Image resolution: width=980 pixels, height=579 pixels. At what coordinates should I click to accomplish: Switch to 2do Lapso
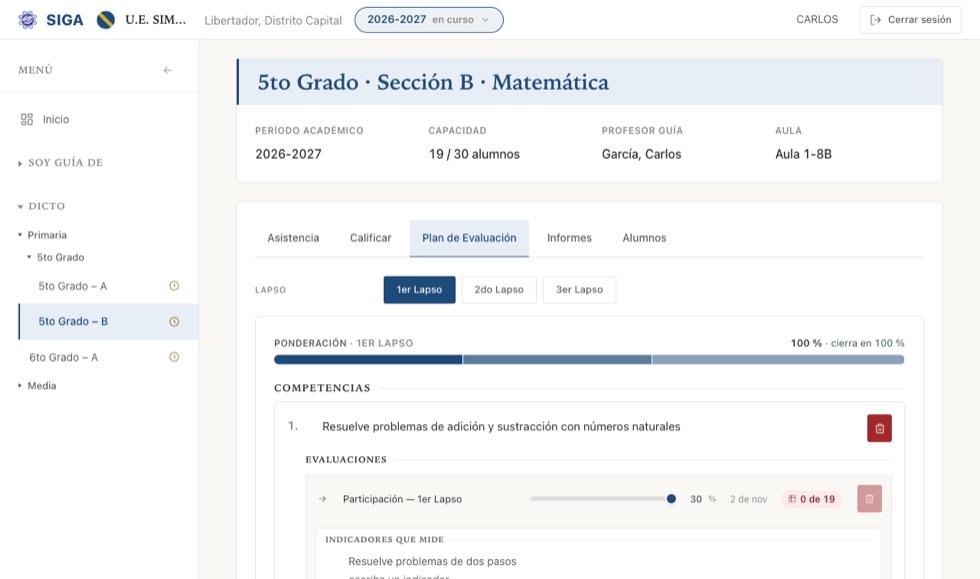point(499,290)
